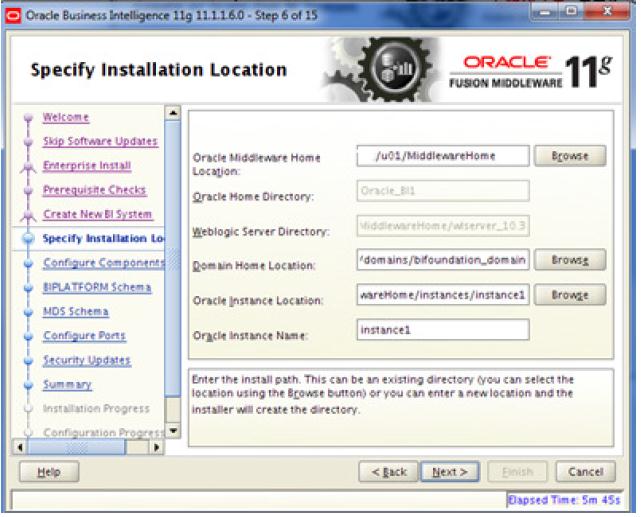Go back with the Back button
Viewport: 641px width, 517px height.
click(x=388, y=472)
